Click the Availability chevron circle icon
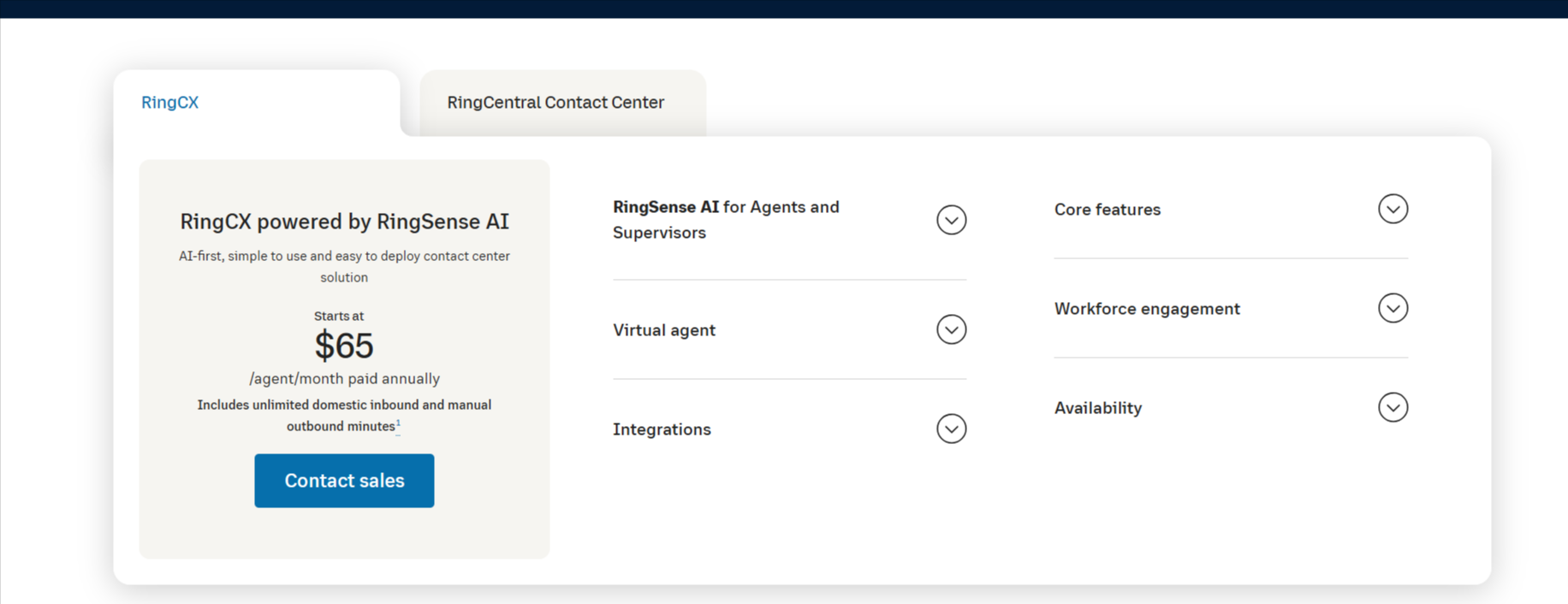This screenshot has height=604, width=1568. click(x=1393, y=407)
